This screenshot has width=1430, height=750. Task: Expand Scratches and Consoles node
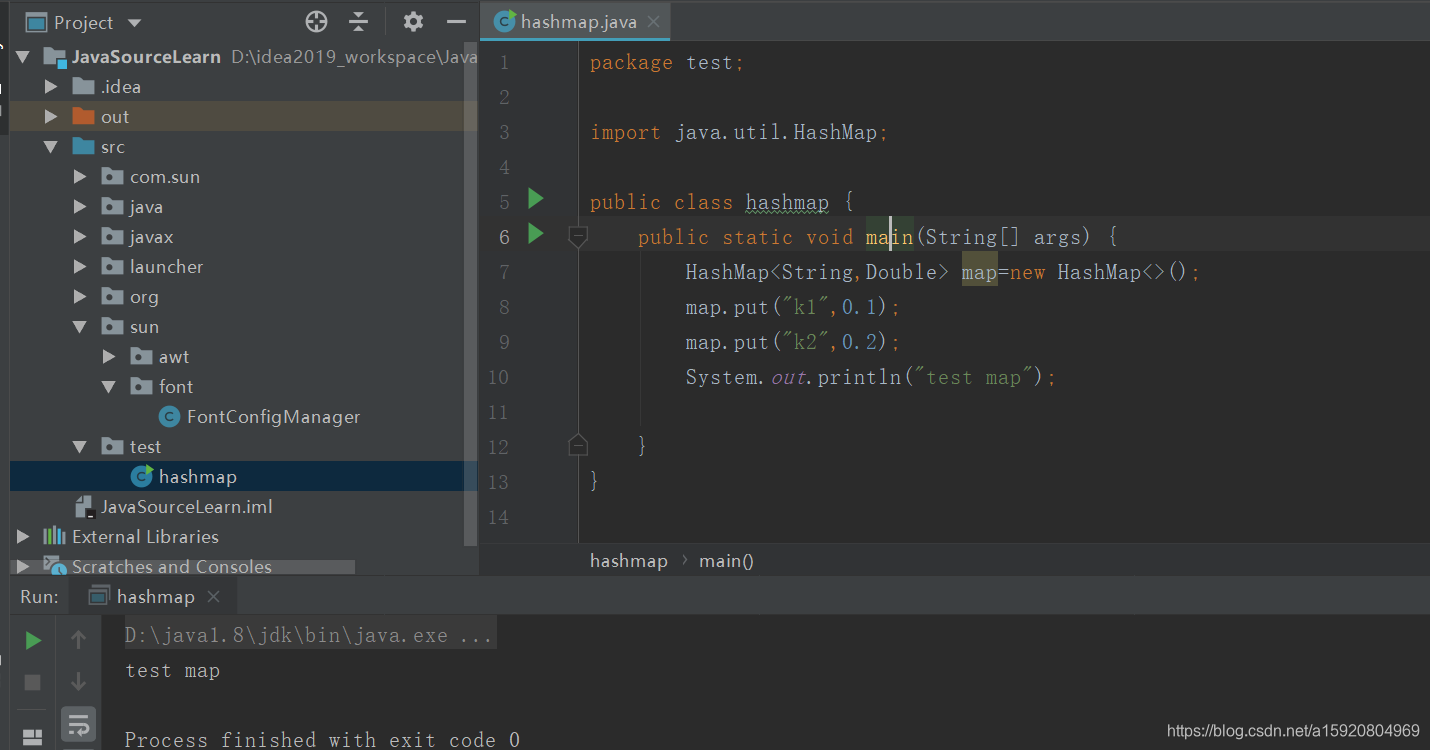[23, 567]
